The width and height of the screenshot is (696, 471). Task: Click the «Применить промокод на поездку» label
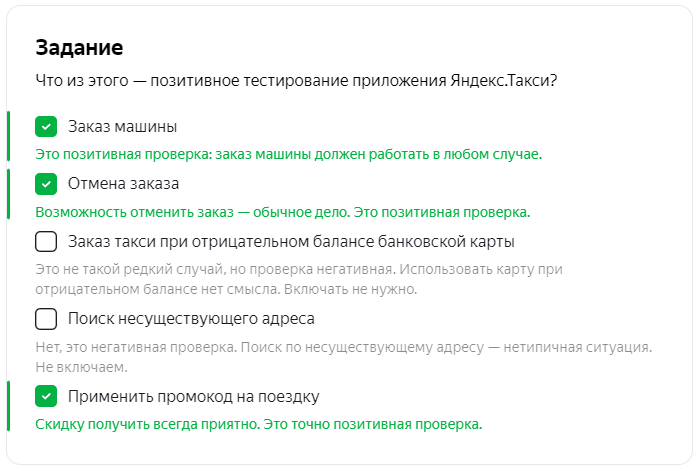[x=194, y=396]
